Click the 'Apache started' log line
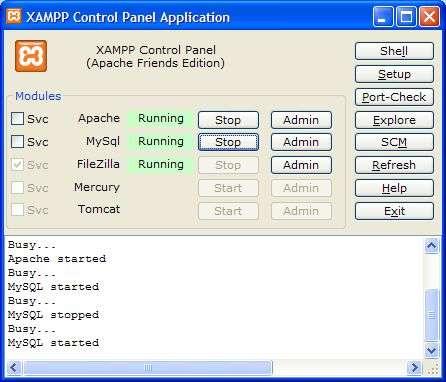This screenshot has width=446, height=382. coord(57,259)
